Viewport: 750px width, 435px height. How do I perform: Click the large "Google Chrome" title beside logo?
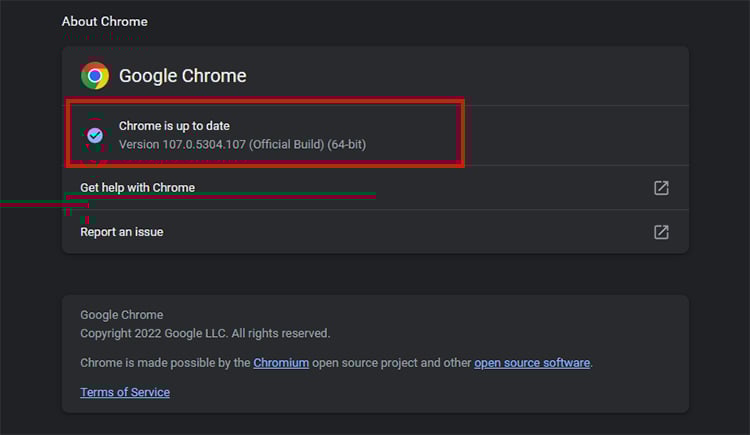point(182,76)
